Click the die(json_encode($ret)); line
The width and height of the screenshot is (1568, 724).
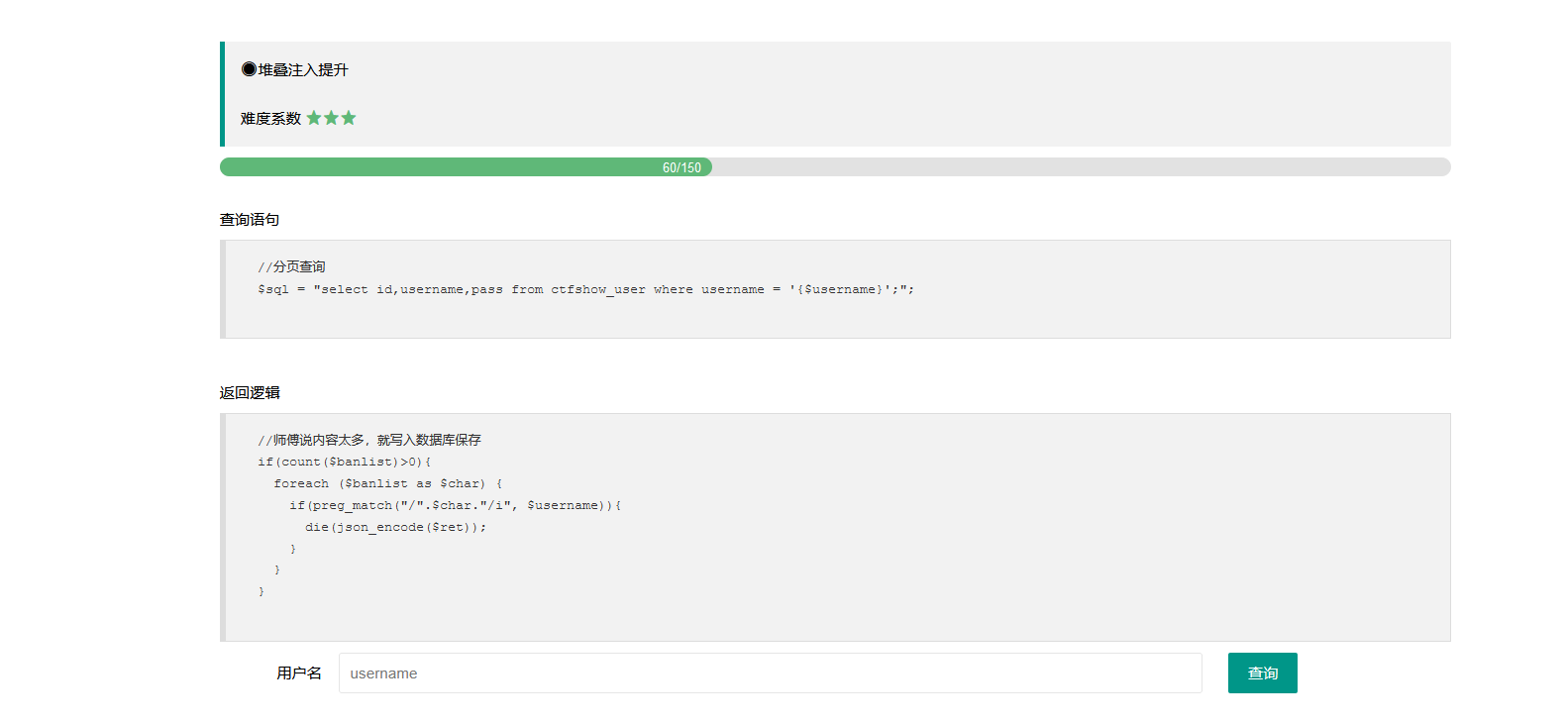click(x=396, y=527)
